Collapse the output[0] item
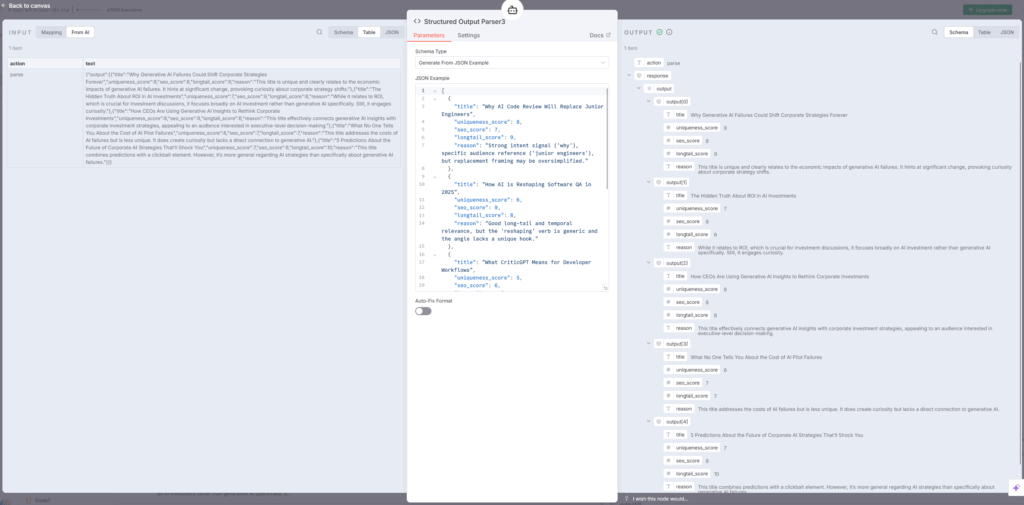This screenshot has height=505, width=1024. pos(646,102)
